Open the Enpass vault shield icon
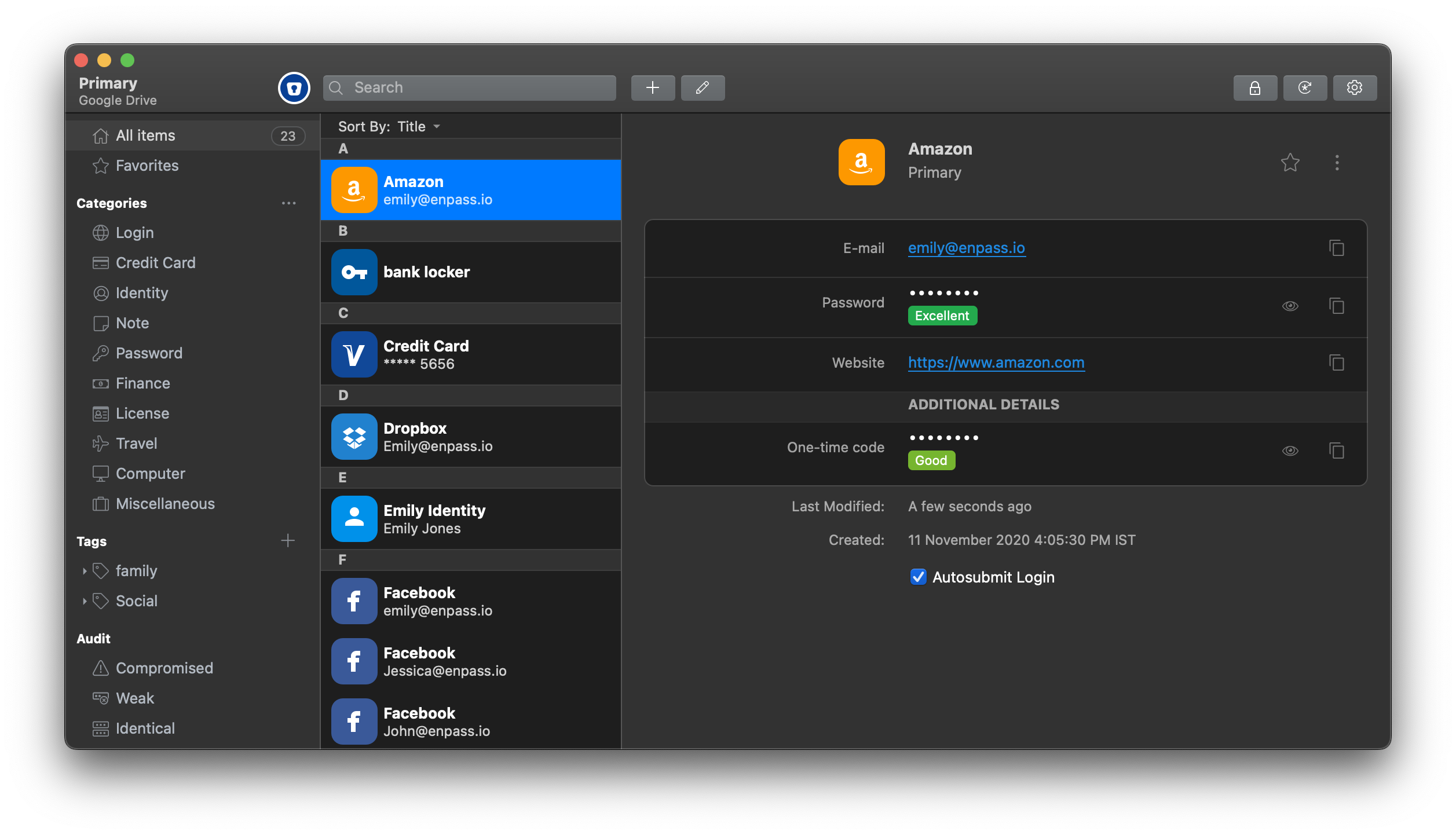The image size is (1456, 835). click(294, 88)
